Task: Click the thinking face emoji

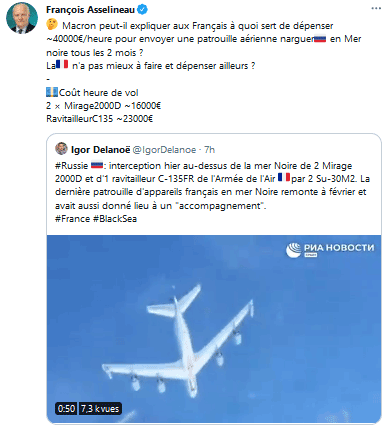Action: point(52,25)
